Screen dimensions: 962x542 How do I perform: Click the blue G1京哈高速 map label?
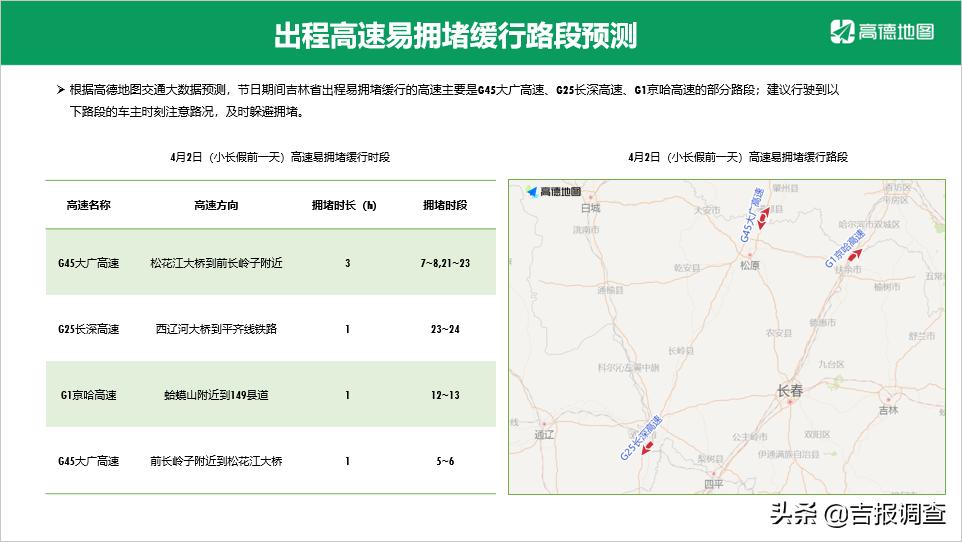point(844,249)
